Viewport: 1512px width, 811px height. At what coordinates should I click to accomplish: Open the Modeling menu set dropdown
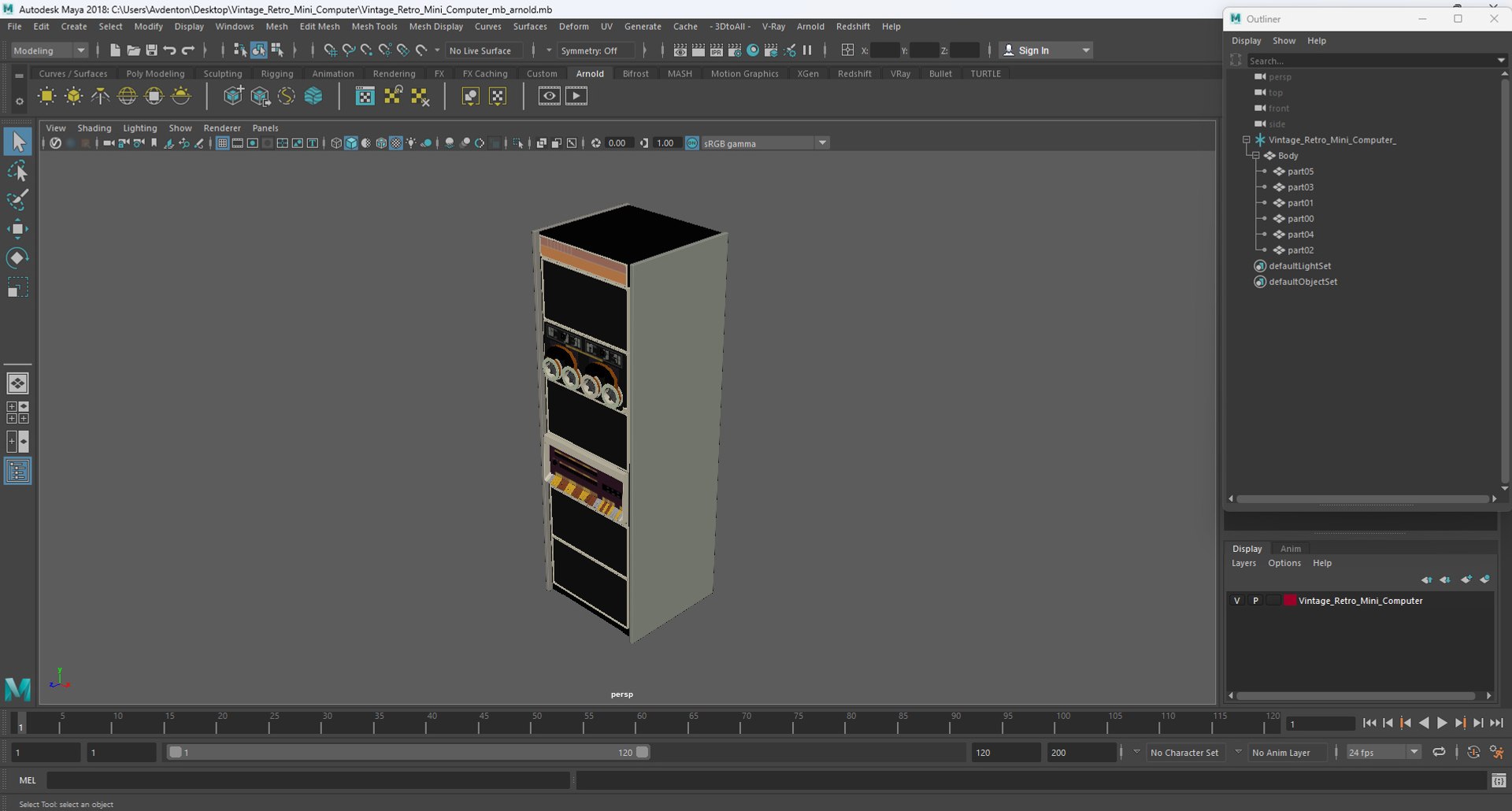pos(49,50)
